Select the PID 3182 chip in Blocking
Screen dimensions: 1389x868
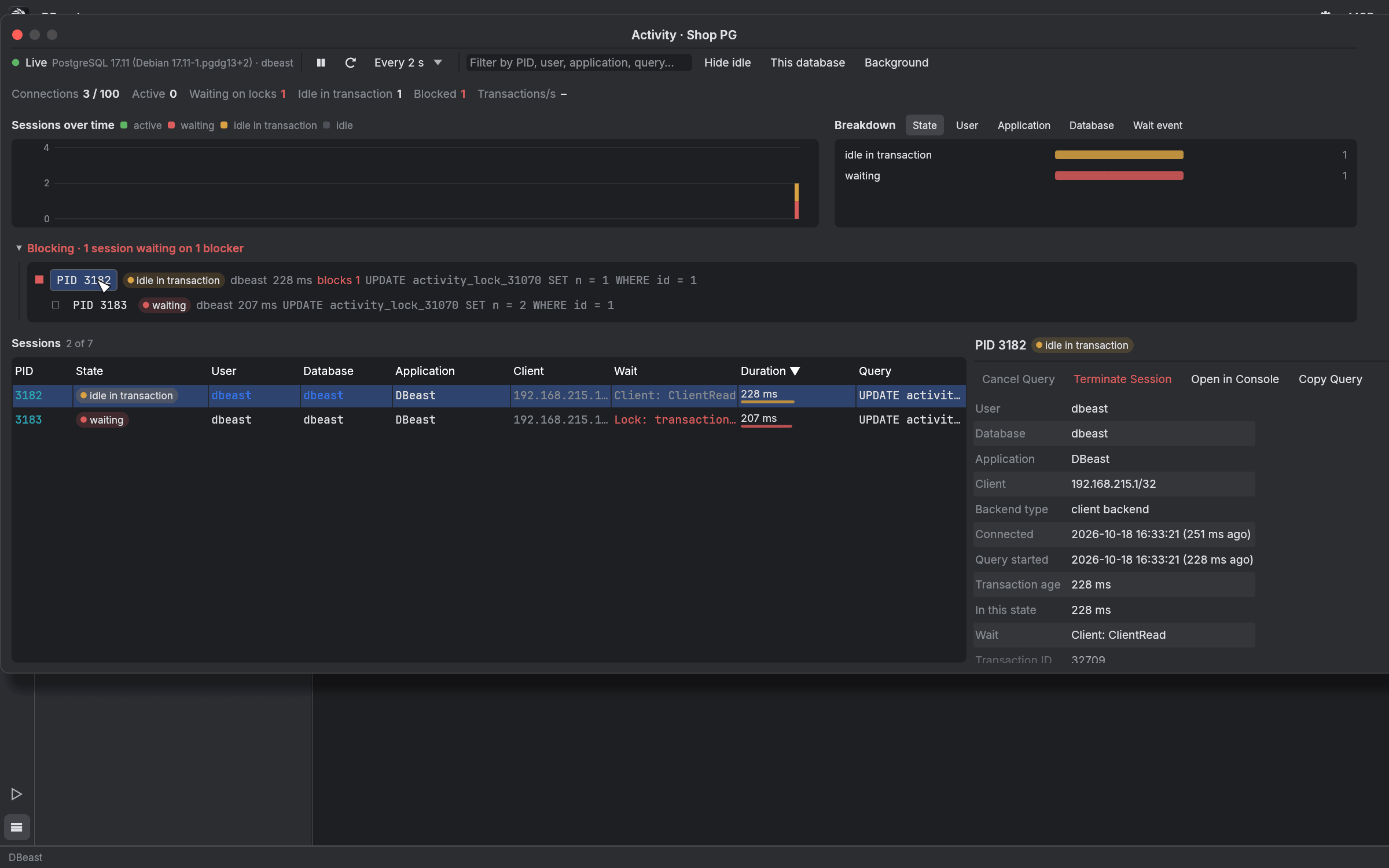click(x=83, y=280)
